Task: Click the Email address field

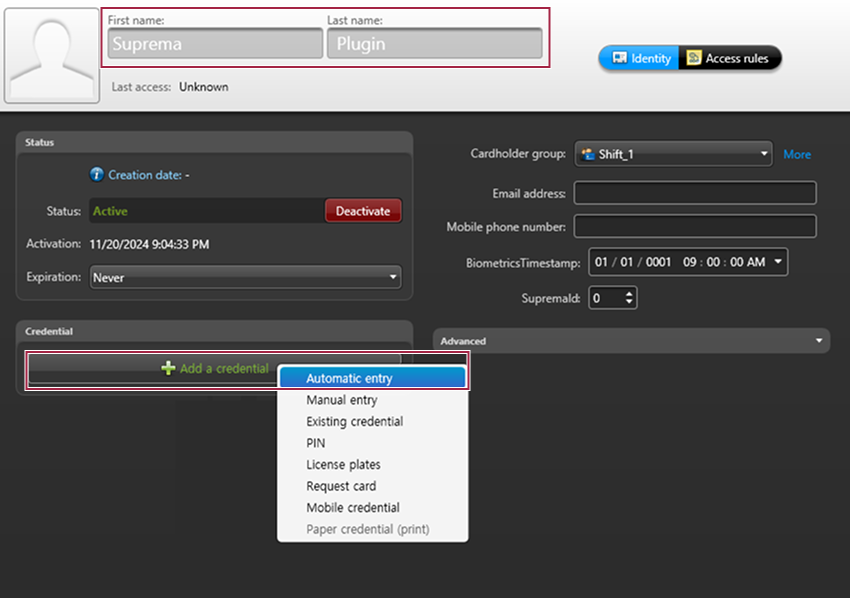Action: (x=695, y=194)
